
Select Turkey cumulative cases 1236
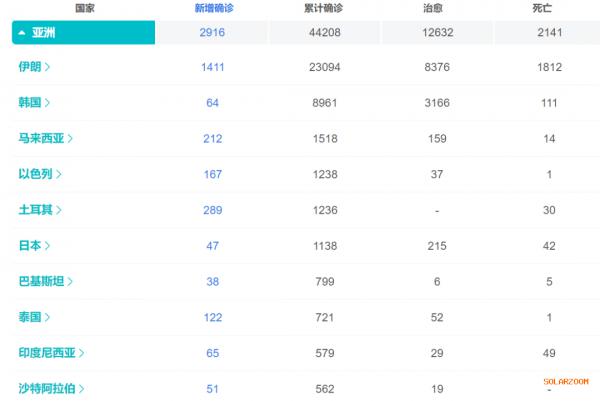(x=325, y=210)
